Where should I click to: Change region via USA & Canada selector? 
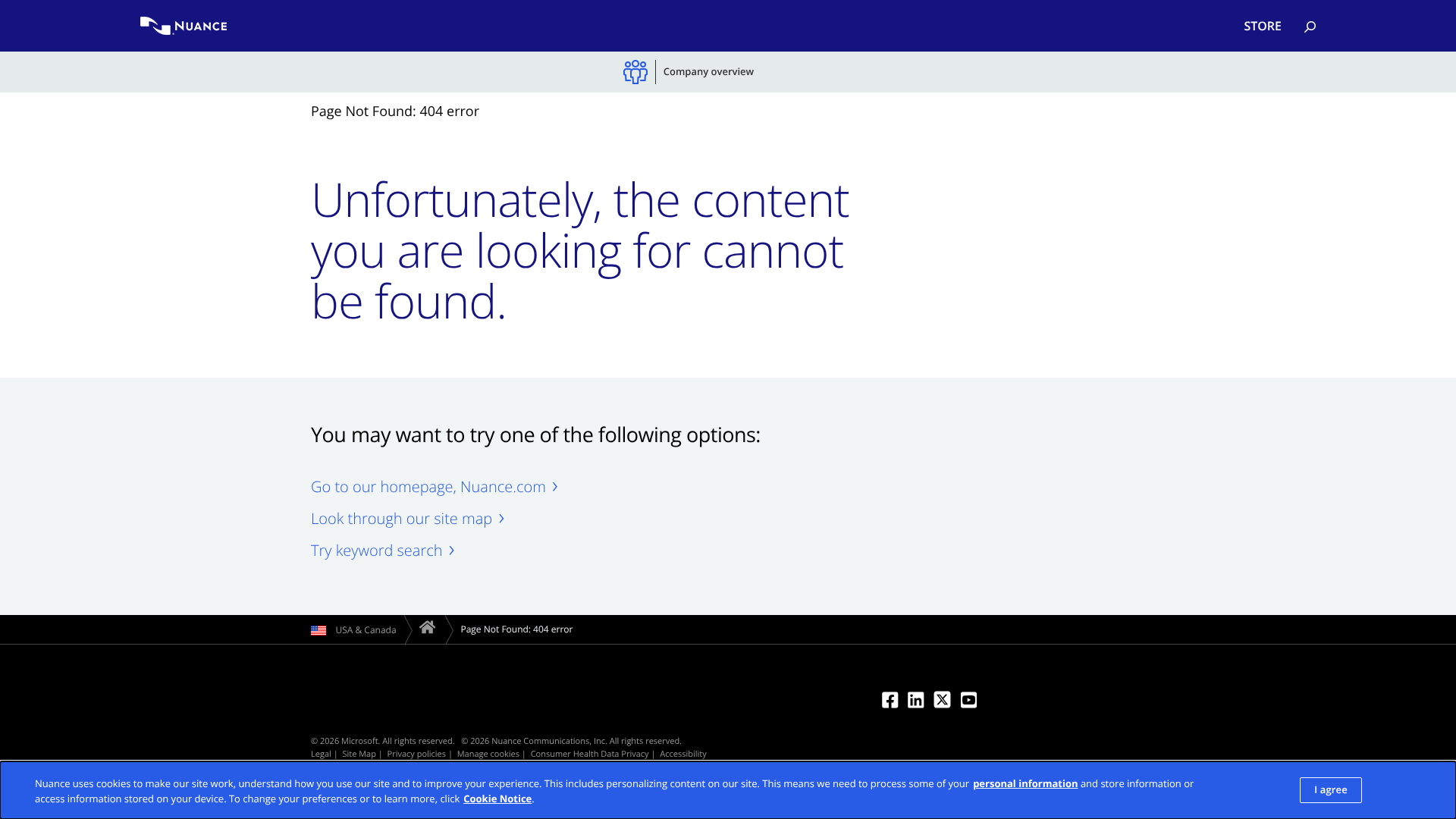click(x=366, y=630)
